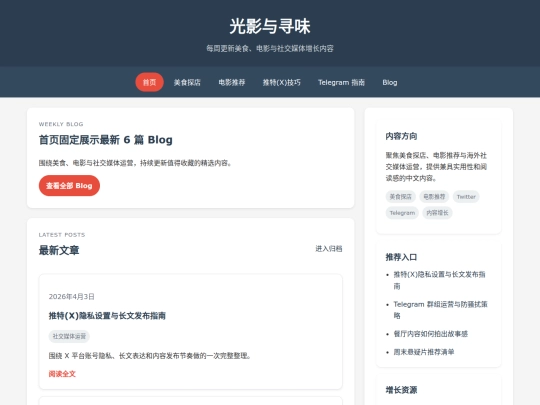Image resolution: width=540 pixels, height=405 pixels.
Task: Open post title 推特(X)隐私设置与长文发布指南 in the card
Action: [x=107, y=315]
